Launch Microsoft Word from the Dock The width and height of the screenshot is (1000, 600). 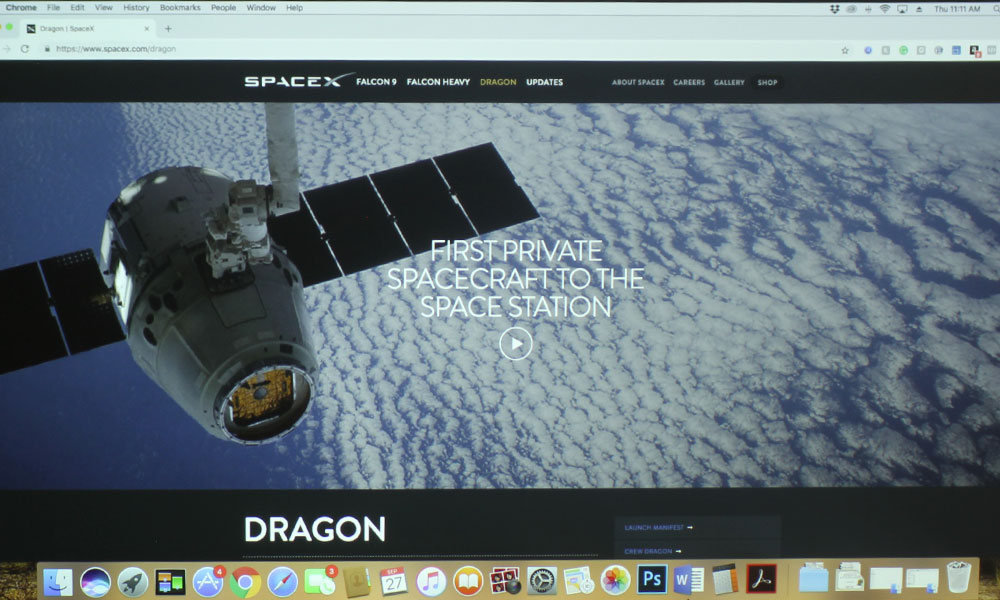pos(689,580)
